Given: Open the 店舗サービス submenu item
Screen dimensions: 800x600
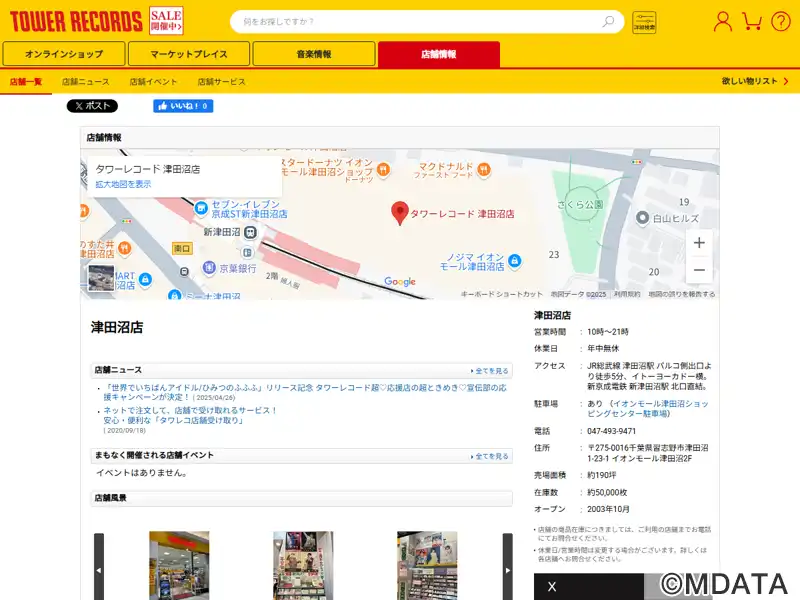Looking at the screenshot, I should click(x=221, y=82).
